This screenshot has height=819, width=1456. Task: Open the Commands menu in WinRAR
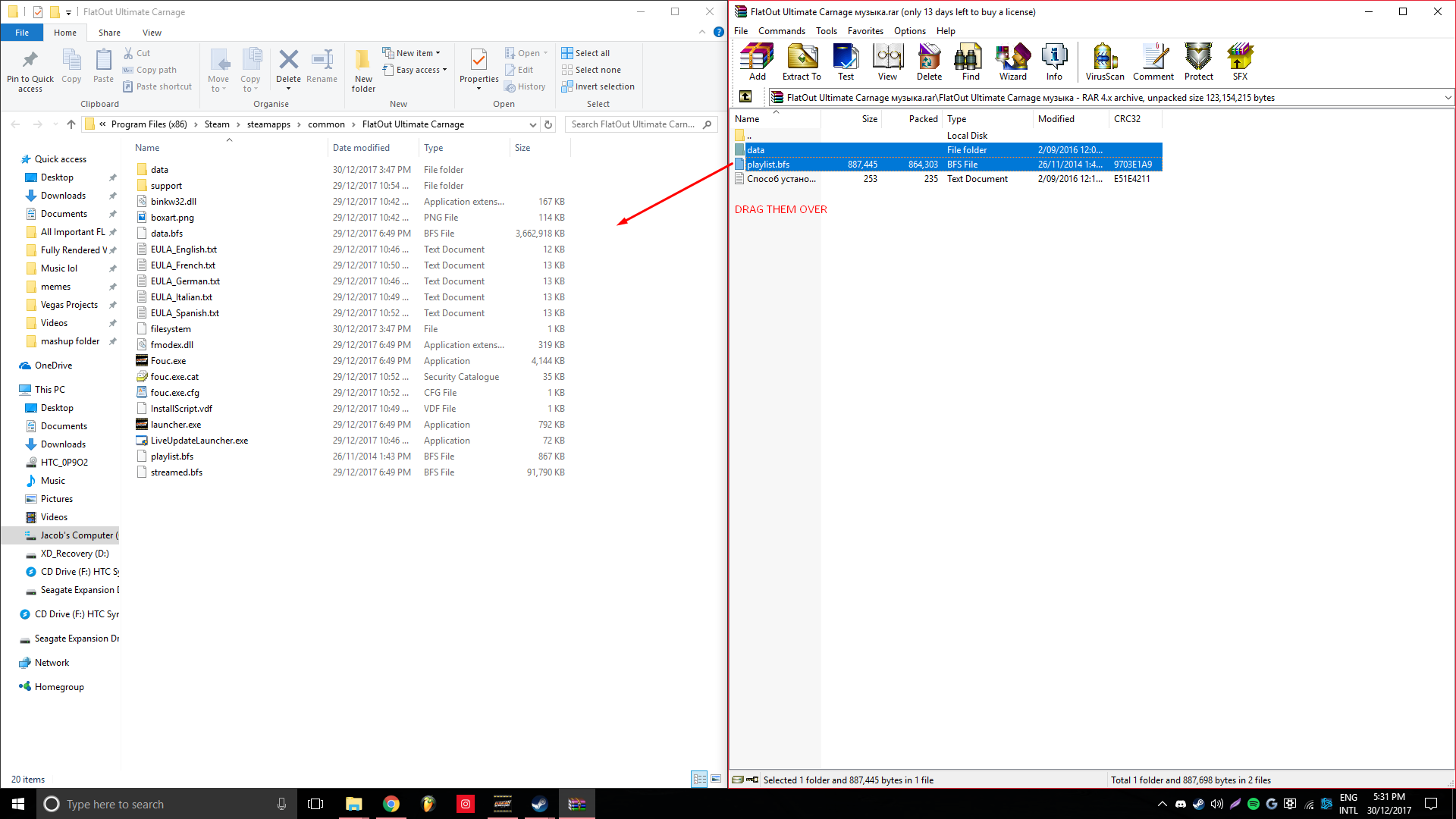pos(781,31)
